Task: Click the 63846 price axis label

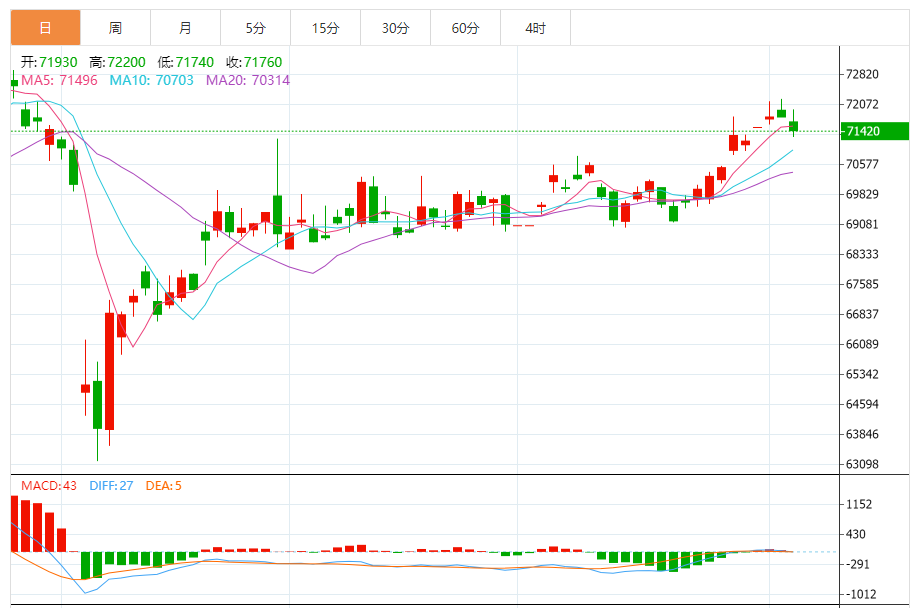Action: point(862,434)
